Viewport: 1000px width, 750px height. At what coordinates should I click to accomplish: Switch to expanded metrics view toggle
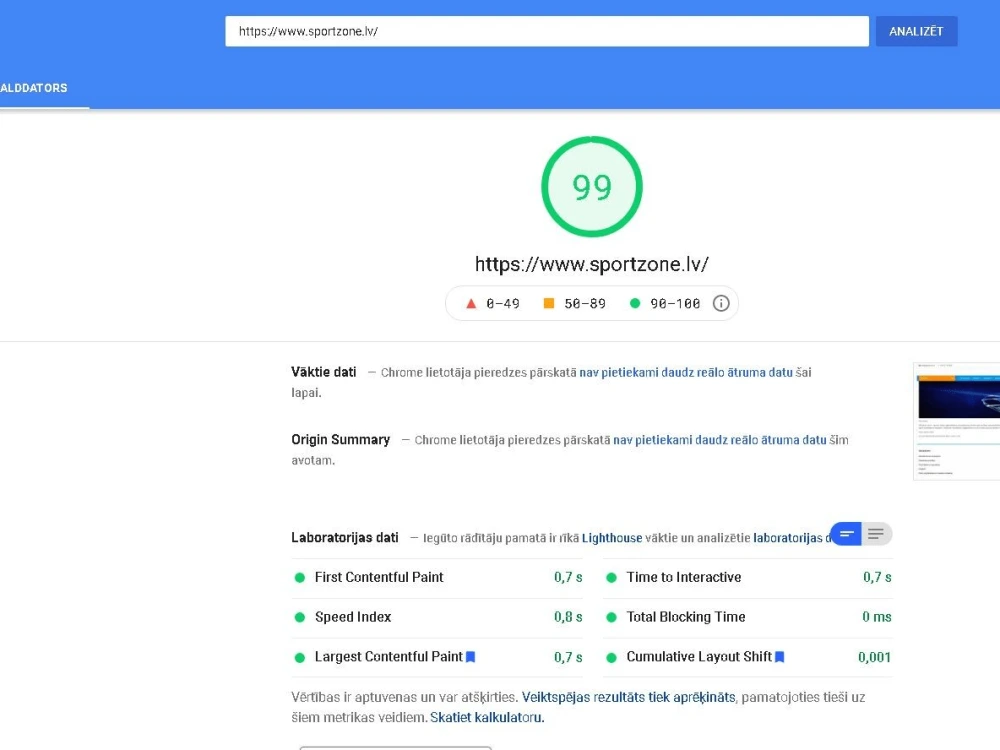coord(876,534)
